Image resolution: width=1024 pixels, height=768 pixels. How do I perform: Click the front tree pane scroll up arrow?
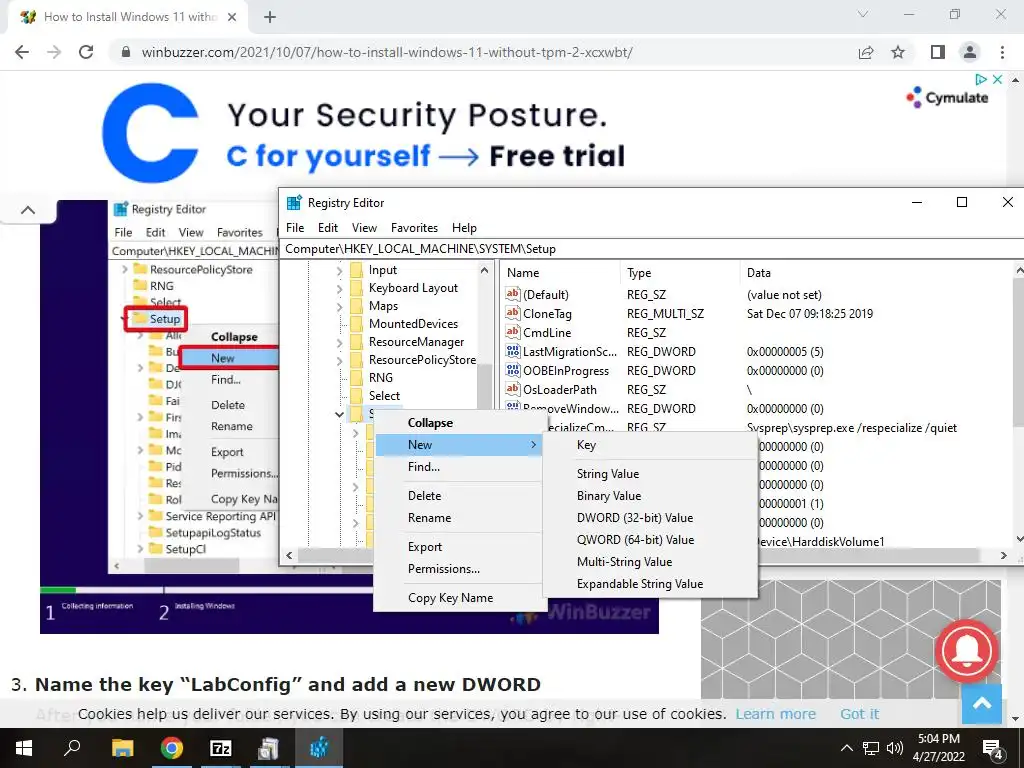click(485, 270)
